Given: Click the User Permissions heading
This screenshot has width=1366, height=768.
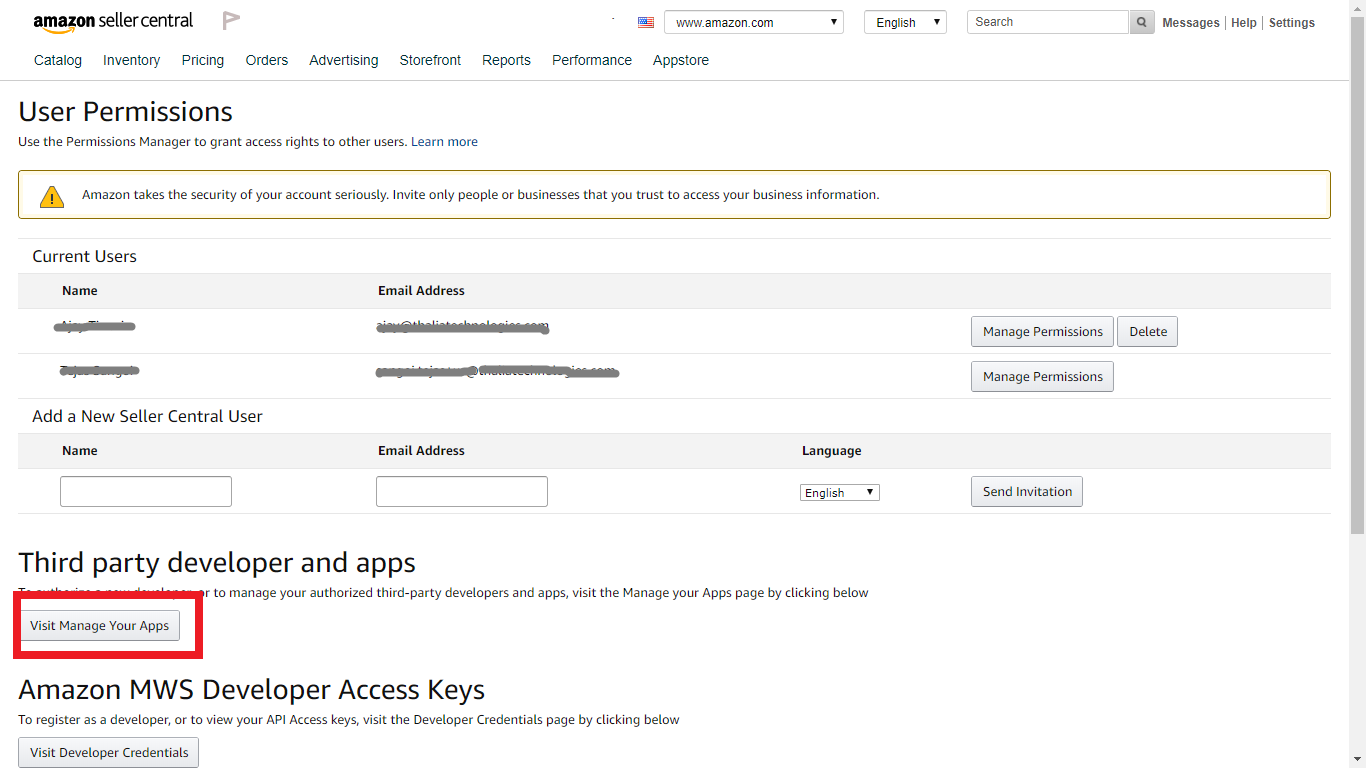Looking at the screenshot, I should (126, 112).
